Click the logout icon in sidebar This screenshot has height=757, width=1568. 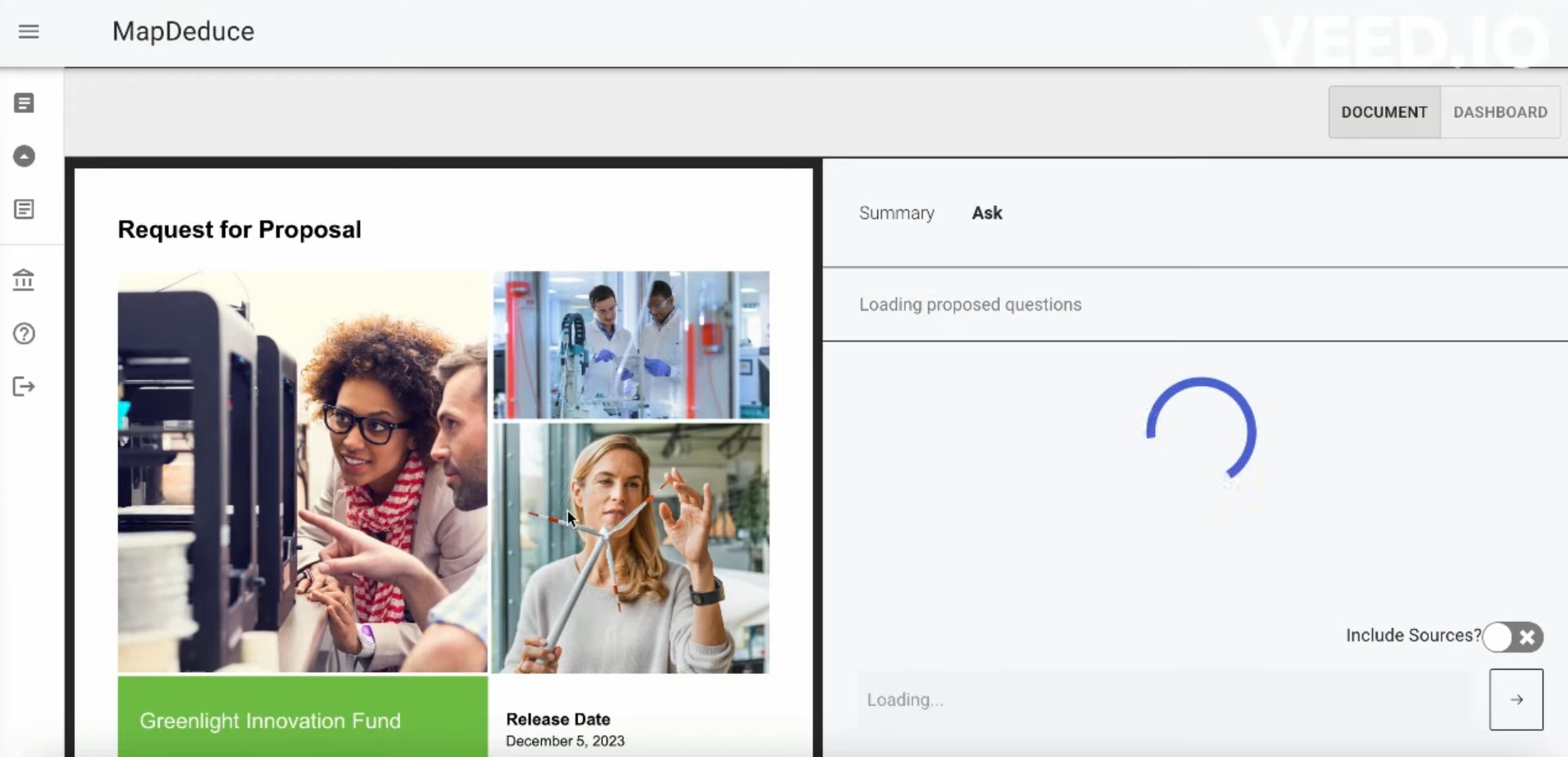[24, 387]
